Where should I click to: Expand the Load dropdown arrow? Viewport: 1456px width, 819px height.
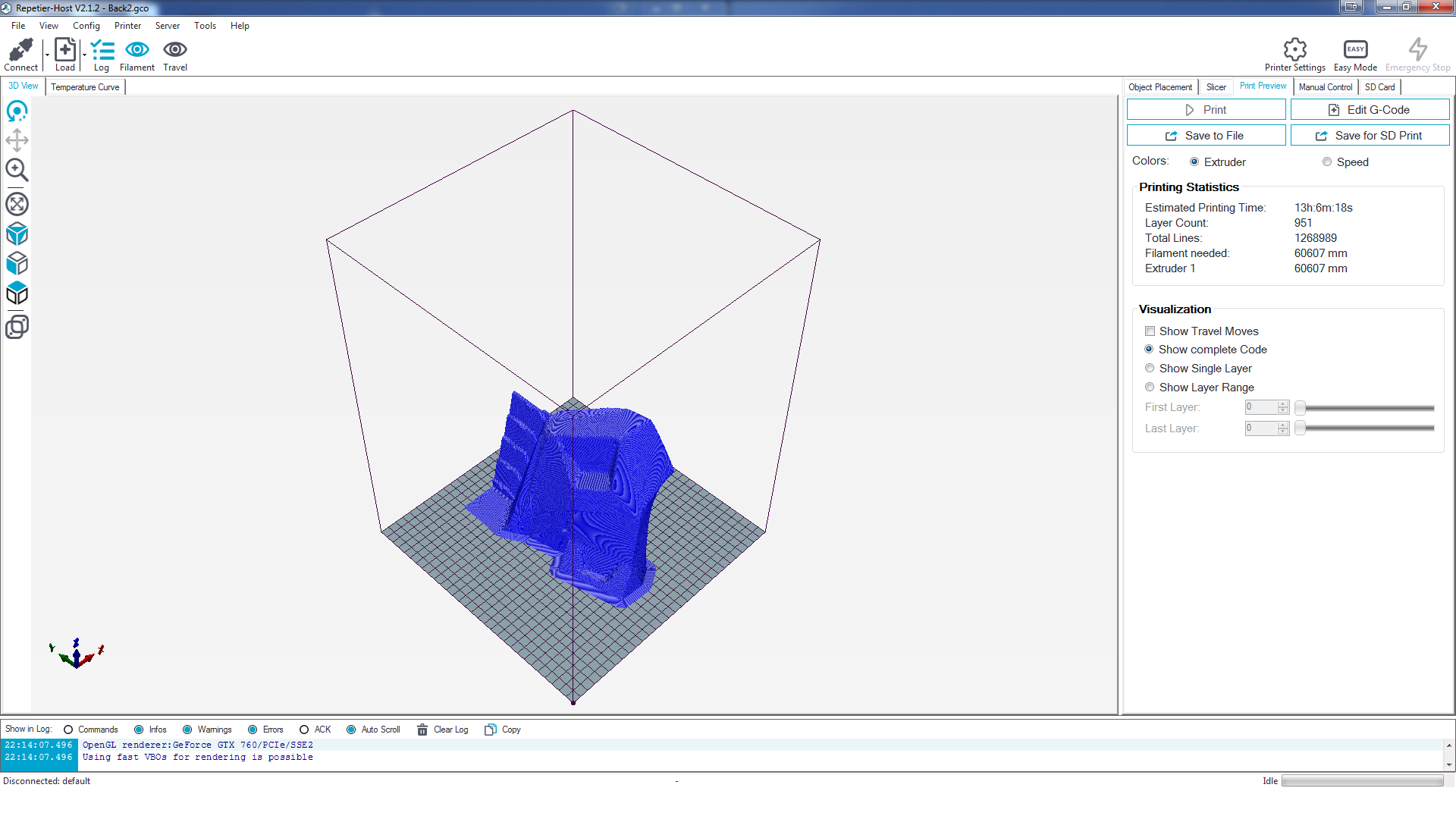point(84,55)
